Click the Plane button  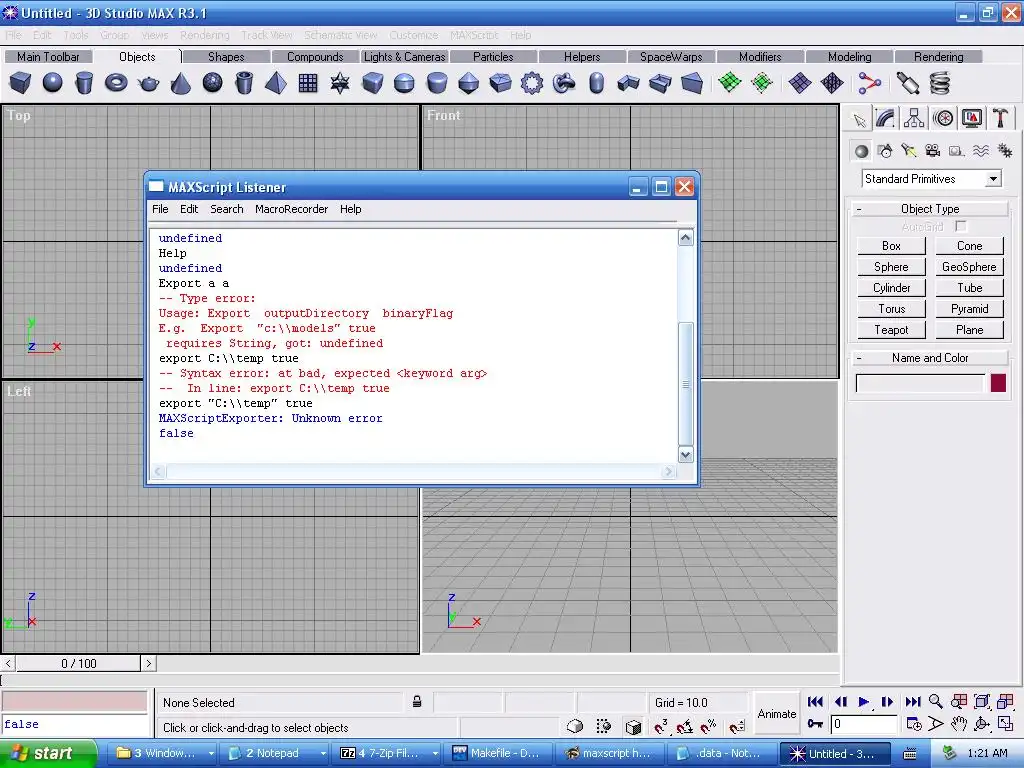969,330
